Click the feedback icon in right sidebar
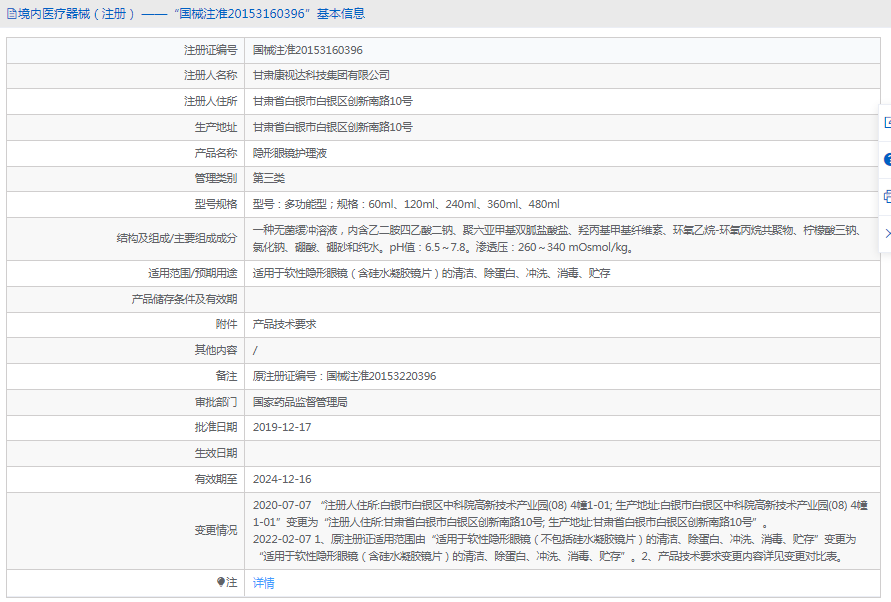This screenshot has width=891, height=602. 886,123
